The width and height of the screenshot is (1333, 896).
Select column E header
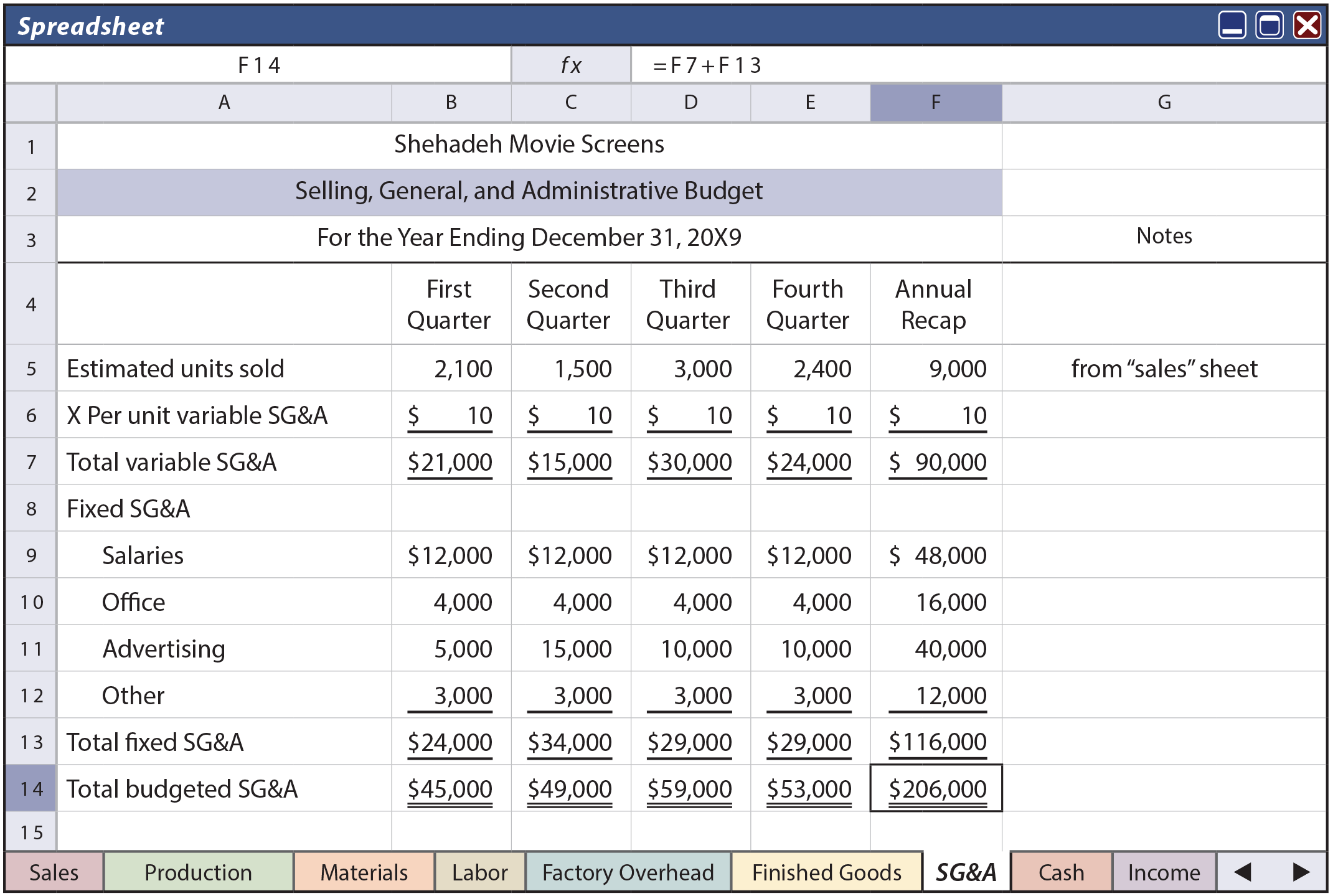810,102
